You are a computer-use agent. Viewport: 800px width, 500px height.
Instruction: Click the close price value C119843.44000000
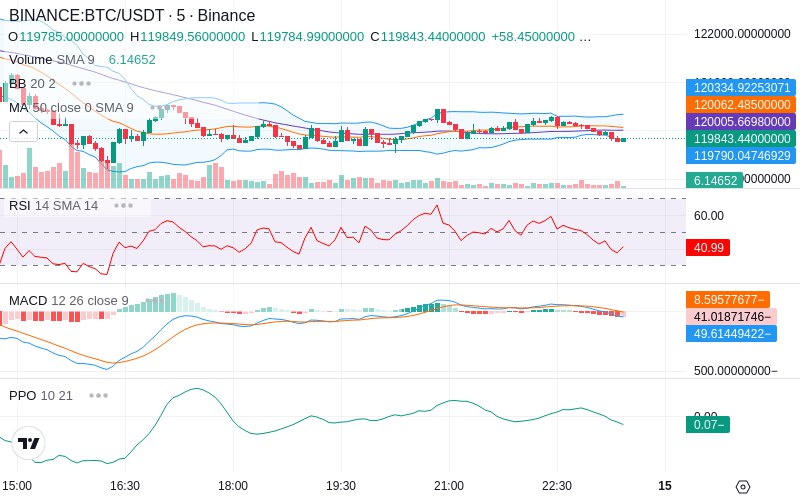[x=428, y=37]
